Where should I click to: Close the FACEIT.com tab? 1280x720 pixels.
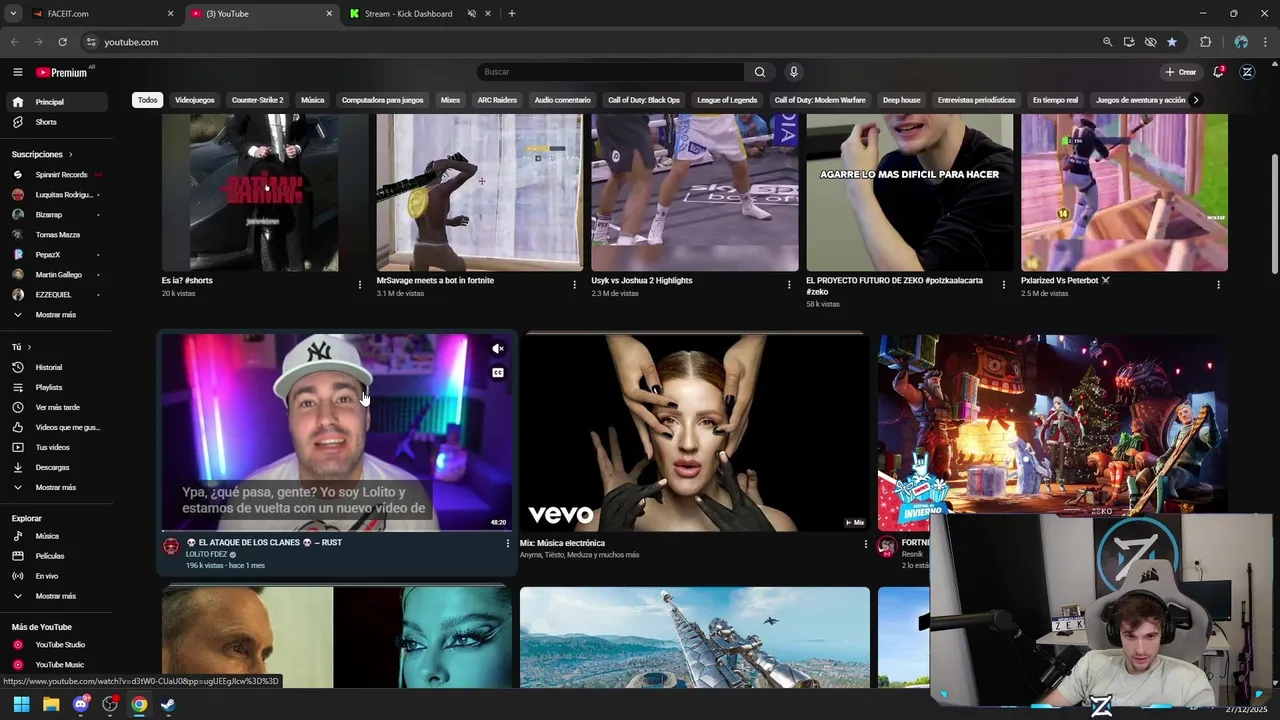tap(170, 14)
